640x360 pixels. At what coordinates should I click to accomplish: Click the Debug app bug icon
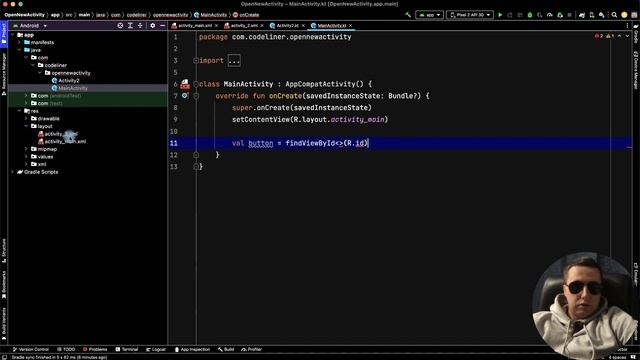(x=530, y=15)
